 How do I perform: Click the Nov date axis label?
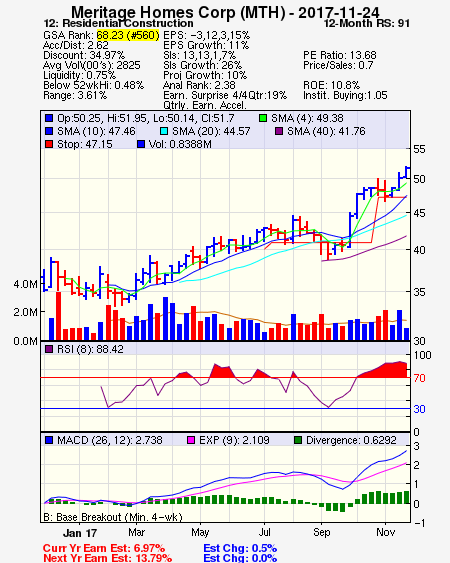point(385,532)
